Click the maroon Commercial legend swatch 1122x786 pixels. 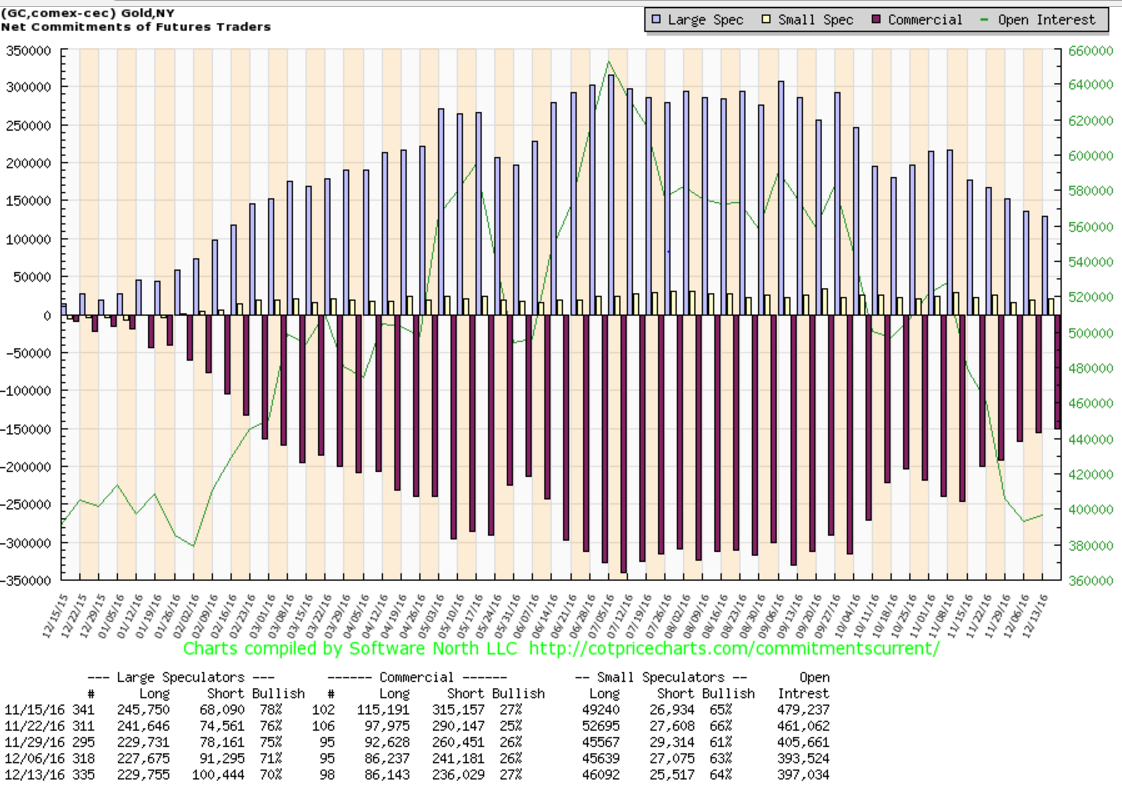pyautogui.click(x=876, y=20)
